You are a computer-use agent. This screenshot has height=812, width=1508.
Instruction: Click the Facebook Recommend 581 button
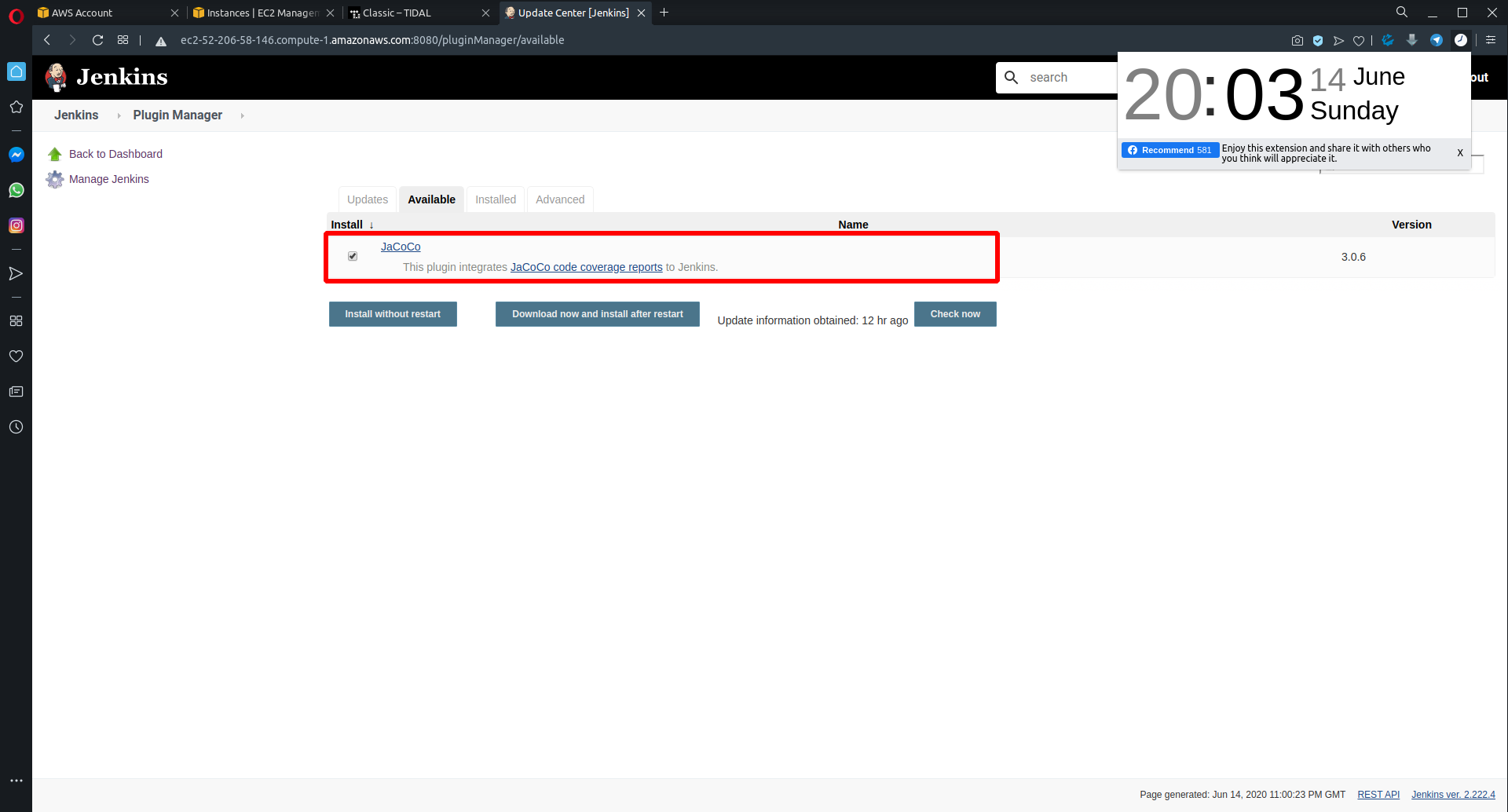click(1170, 150)
